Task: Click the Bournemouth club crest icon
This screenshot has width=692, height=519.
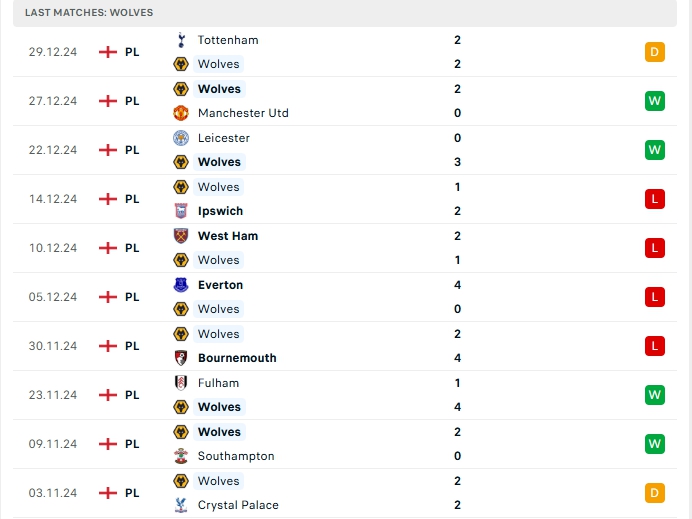Action: (181, 358)
